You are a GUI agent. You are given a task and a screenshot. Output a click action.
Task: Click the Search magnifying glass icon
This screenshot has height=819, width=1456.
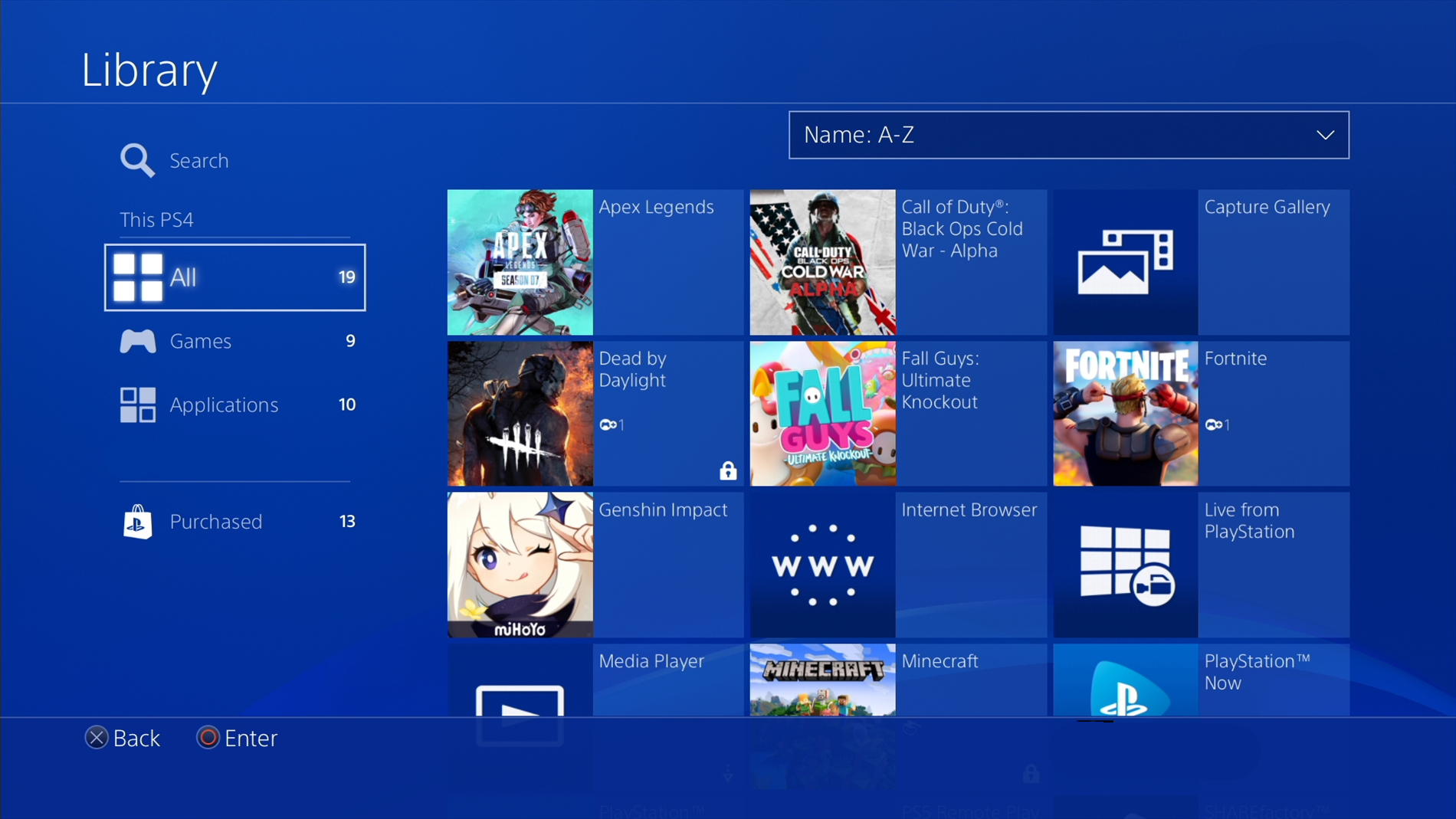tap(137, 161)
